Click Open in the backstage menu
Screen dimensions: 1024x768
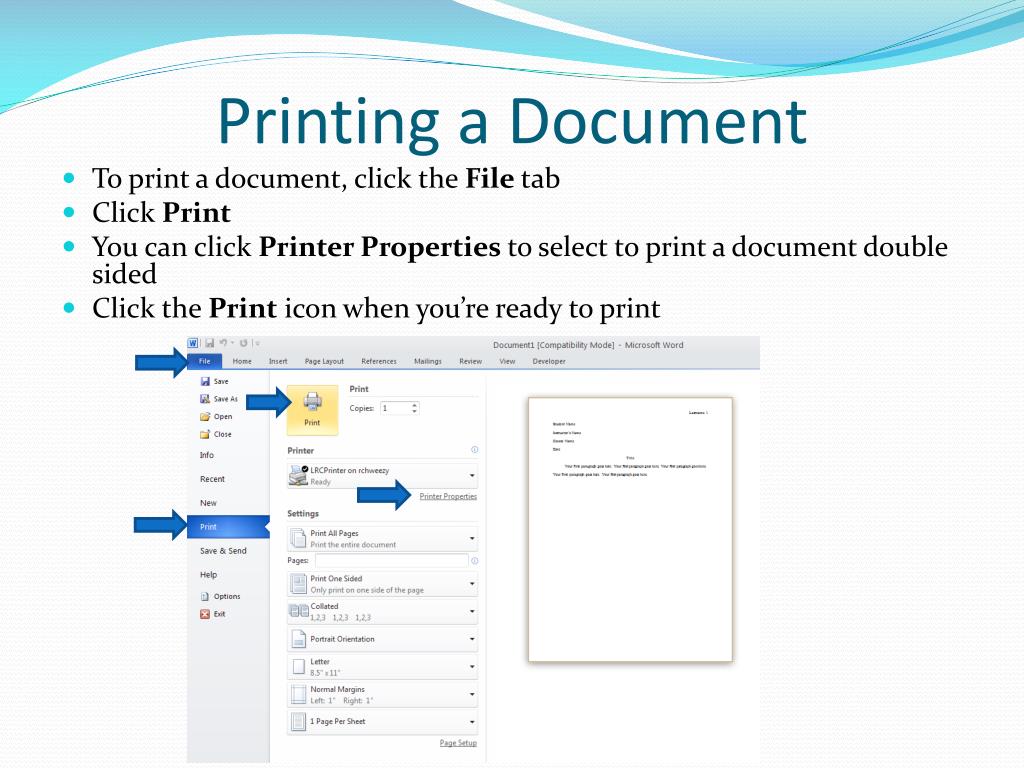click(x=216, y=417)
